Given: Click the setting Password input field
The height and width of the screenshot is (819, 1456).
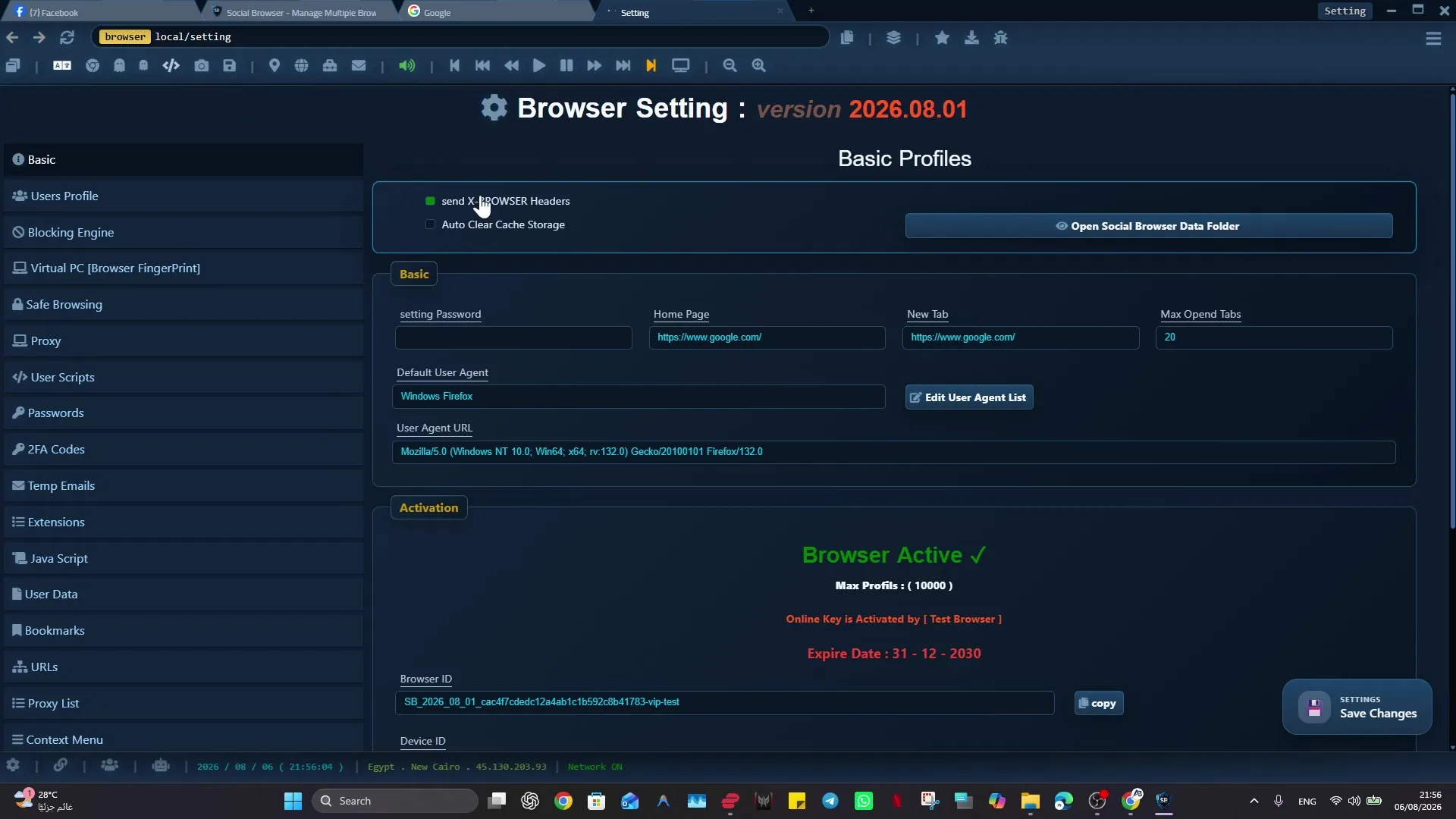Looking at the screenshot, I should pos(513,337).
